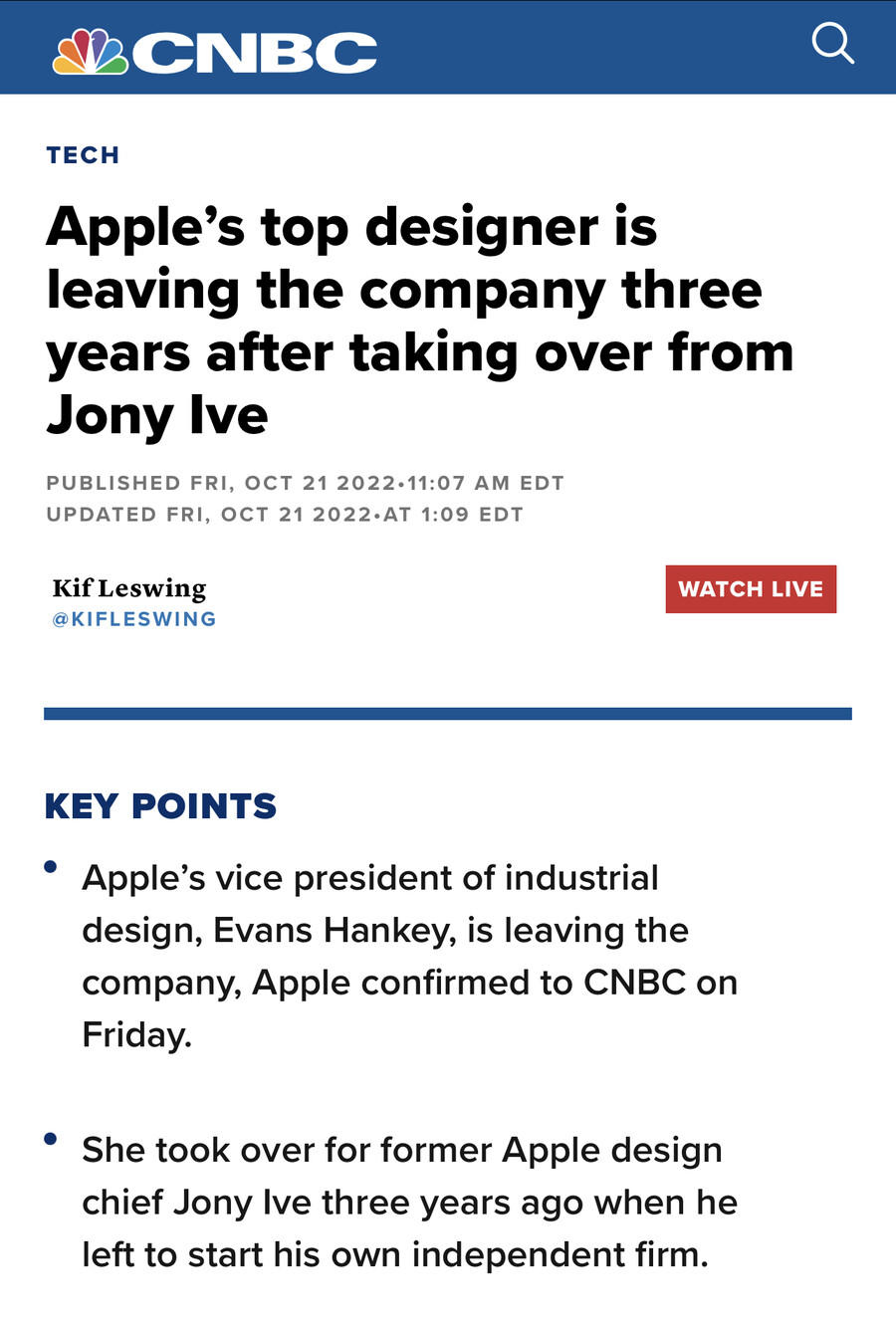896x1325 pixels.
Task: Select the Evans Hankey key point paragraph
Action: (410, 956)
